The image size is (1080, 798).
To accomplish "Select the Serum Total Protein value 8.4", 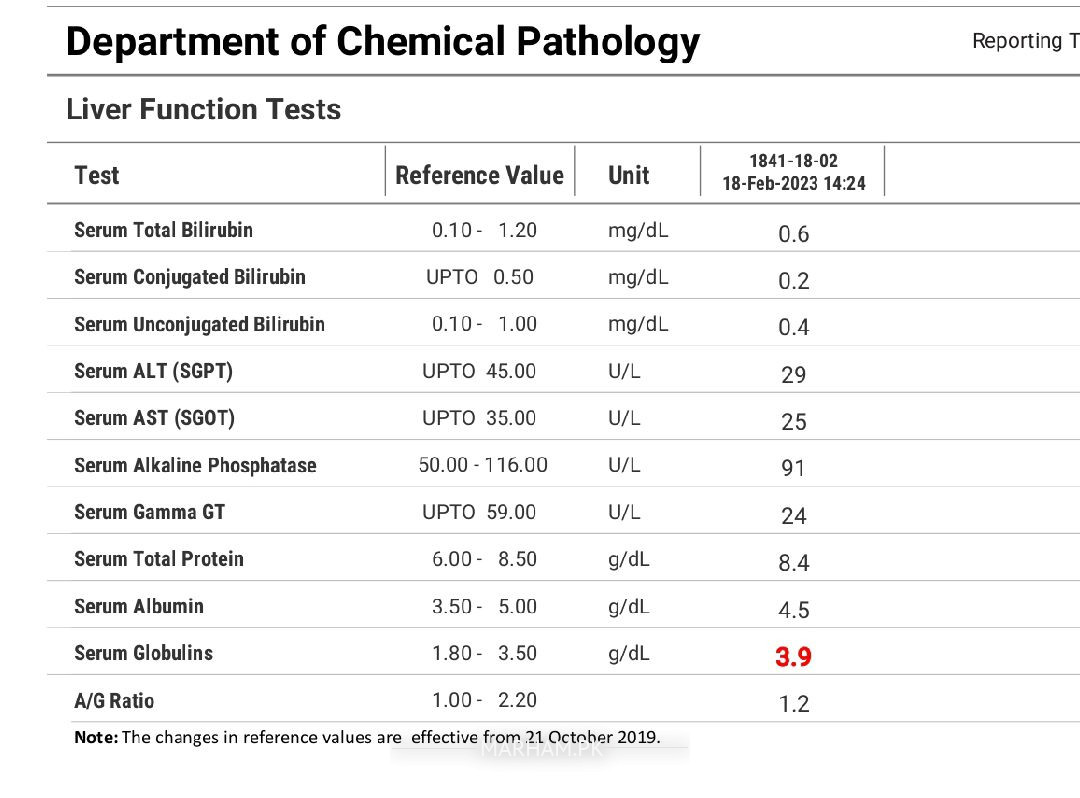I will pyautogui.click(x=793, y=563).
